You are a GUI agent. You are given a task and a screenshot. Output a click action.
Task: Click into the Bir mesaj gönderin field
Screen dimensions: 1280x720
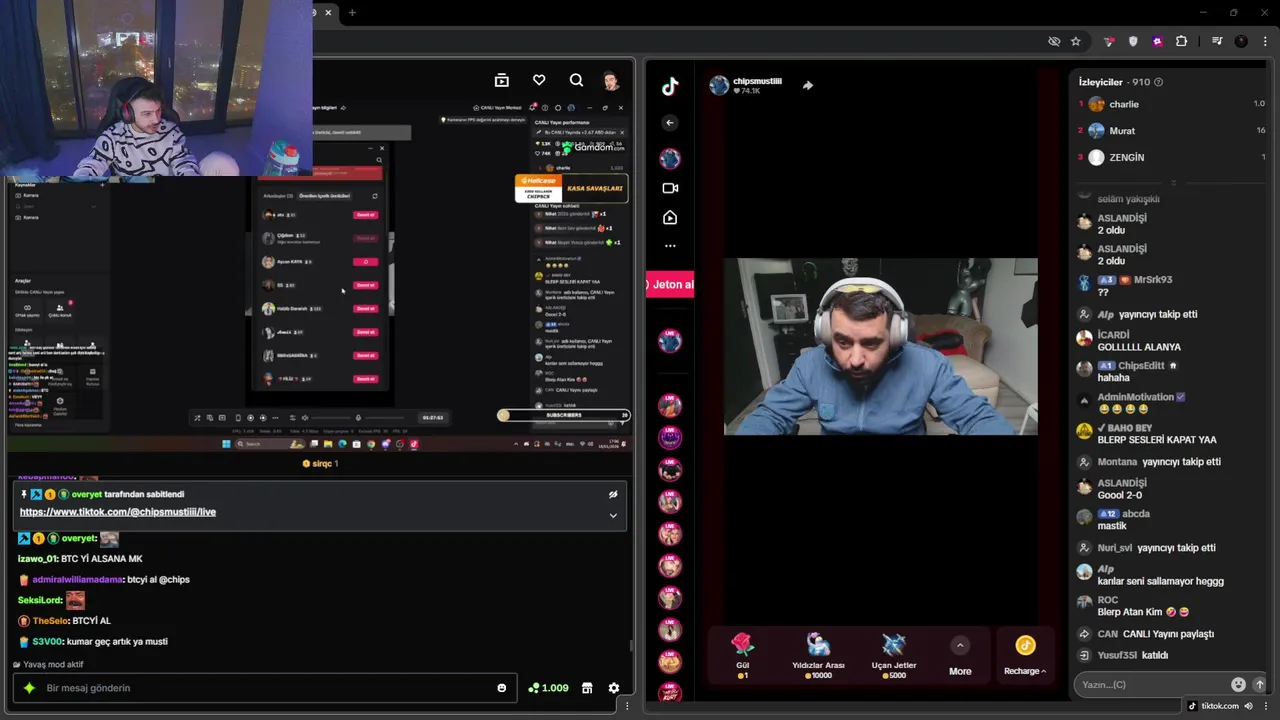265,688
